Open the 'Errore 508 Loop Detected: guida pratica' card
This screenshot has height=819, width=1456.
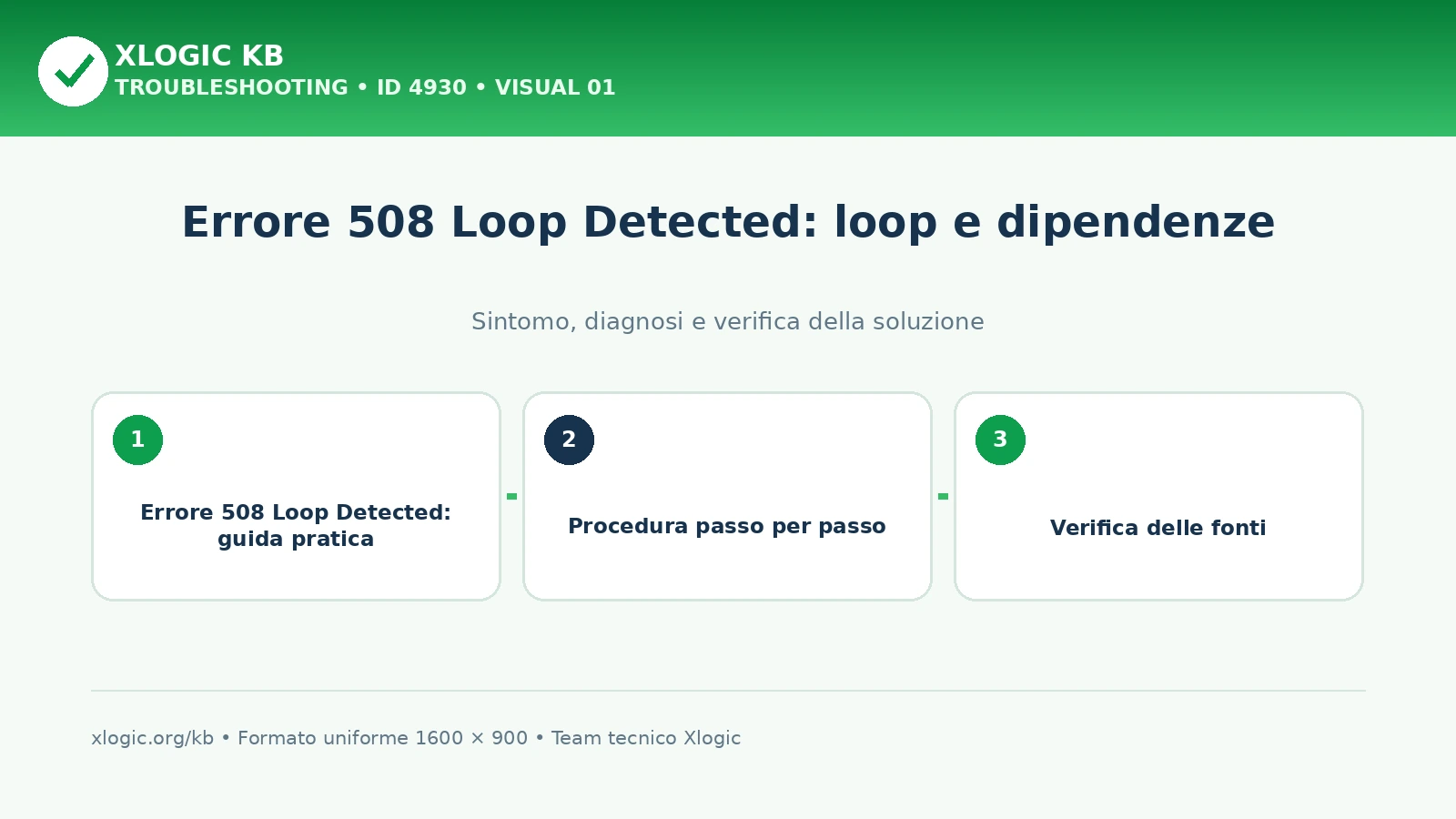296,496
